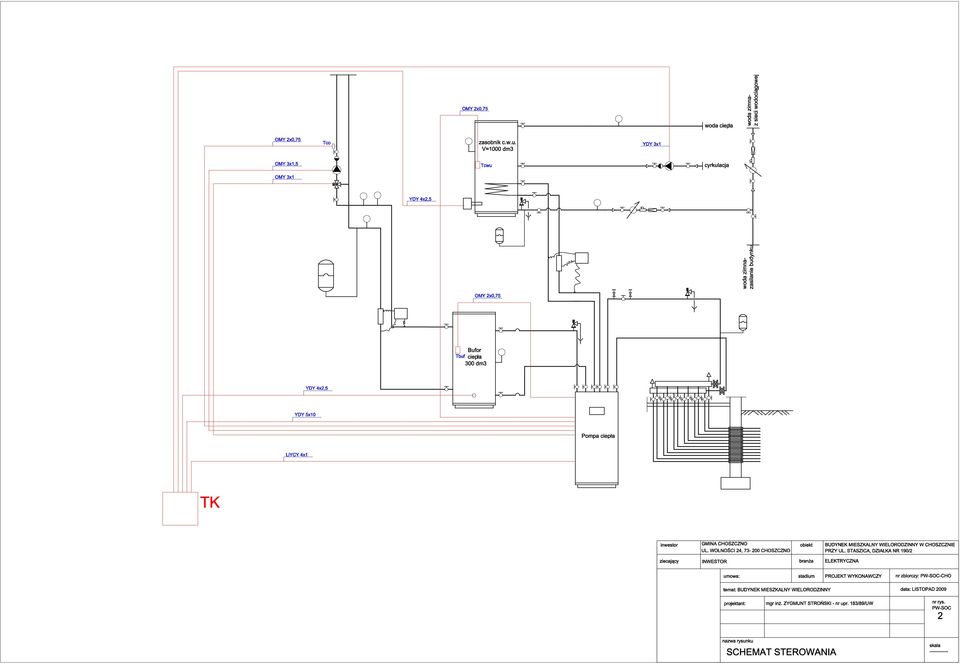
Task: Click the Tbuf sensor label
Action: pos(460,356)
